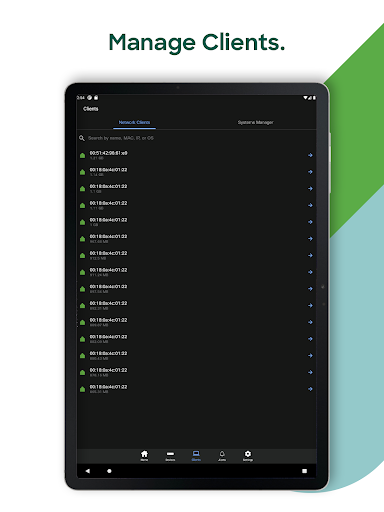Tap the Android home circle button
This screenshot has height=512, width=384.
109,471
